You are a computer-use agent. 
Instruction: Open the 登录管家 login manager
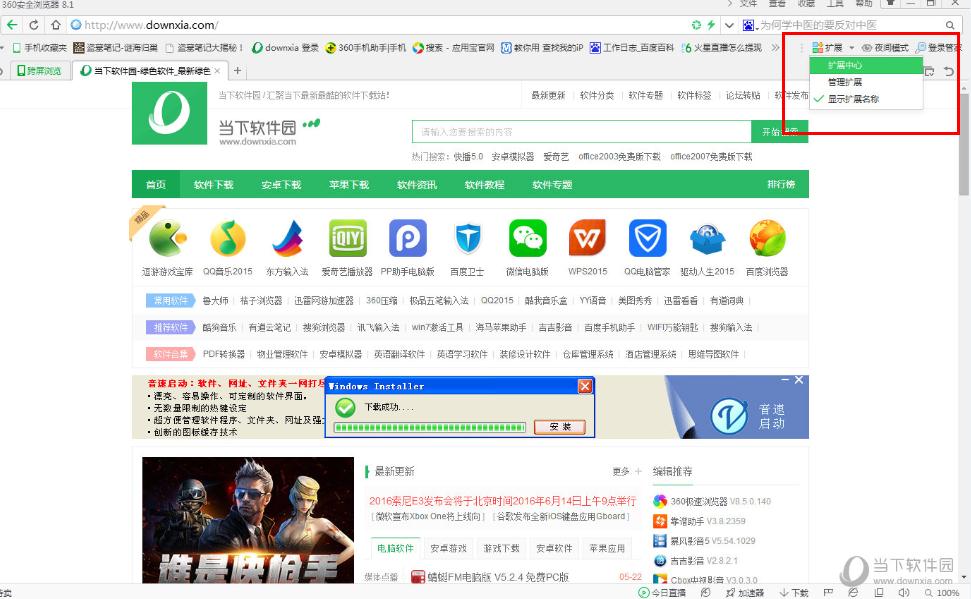(x=945, y=47)
